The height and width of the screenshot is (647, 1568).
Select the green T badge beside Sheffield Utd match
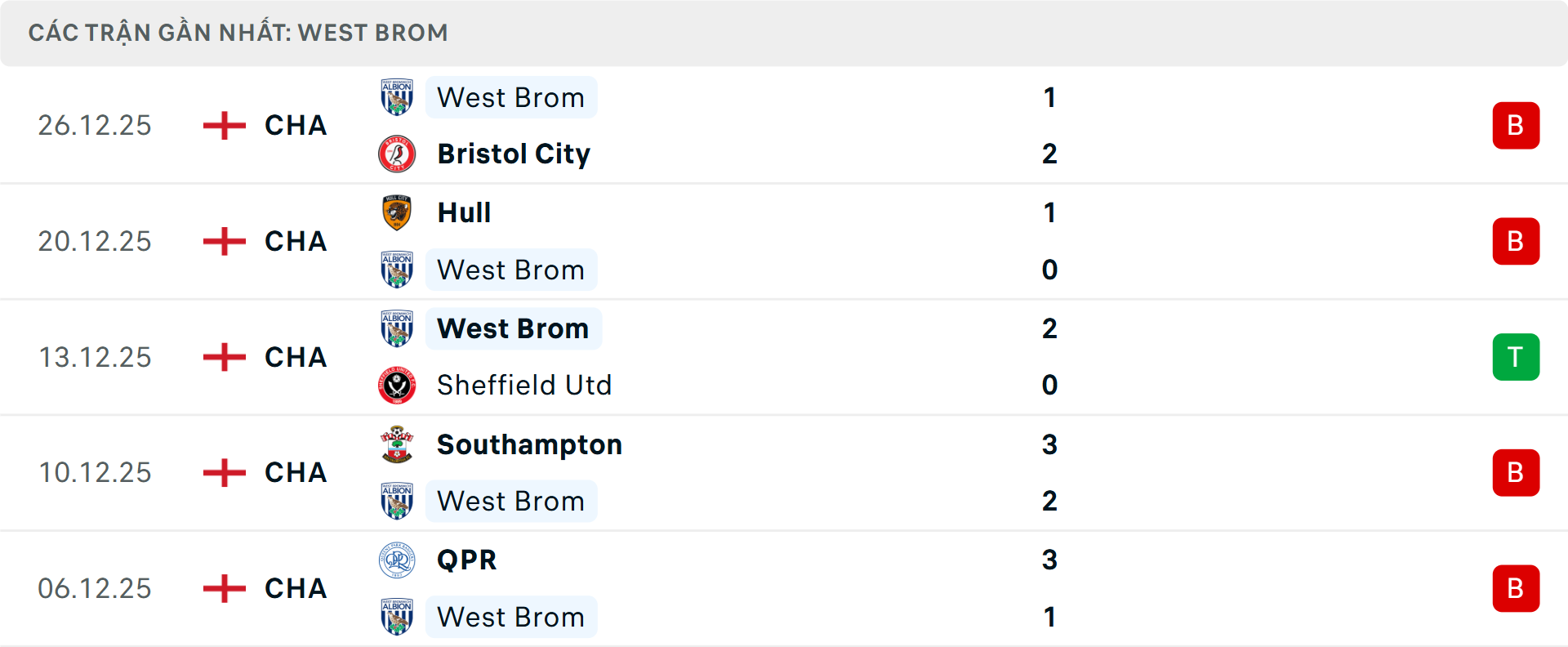click(1516, 357)
